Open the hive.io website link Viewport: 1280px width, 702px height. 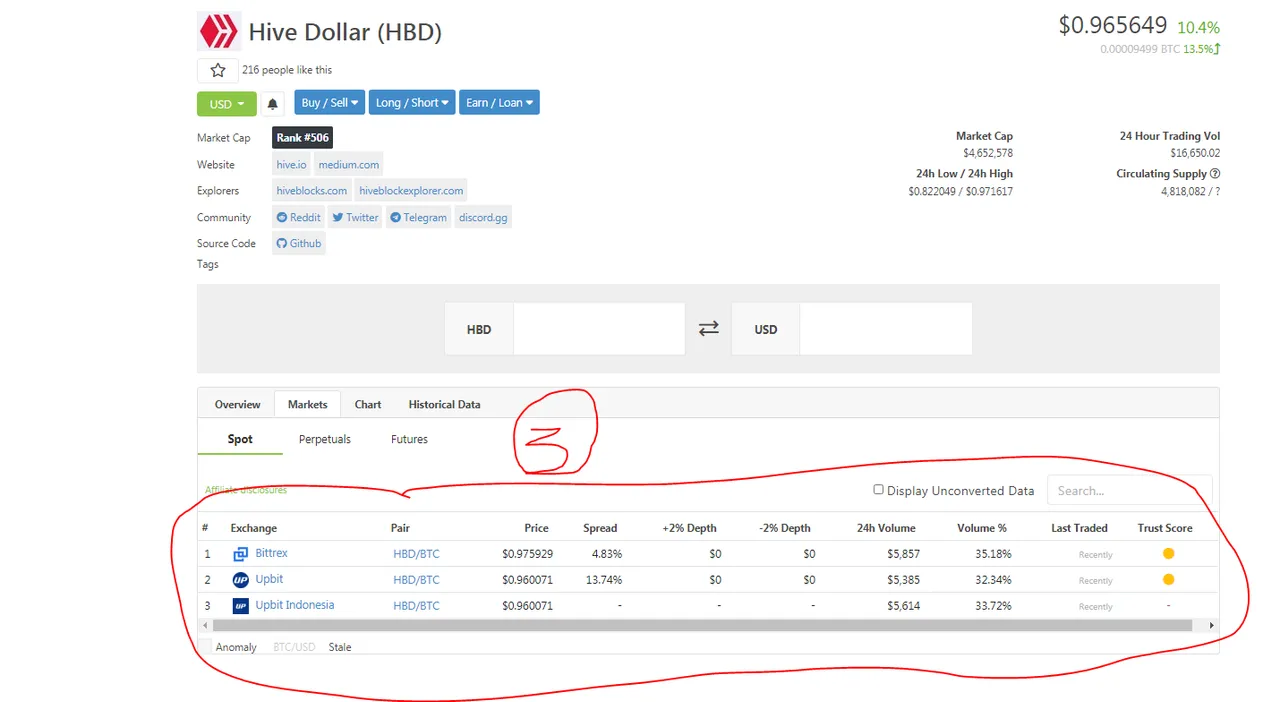(x=292, y=165)
